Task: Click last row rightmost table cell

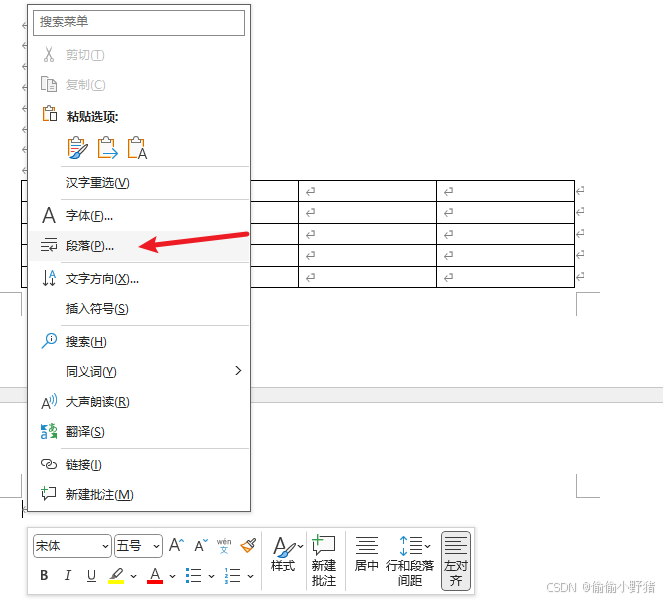Action: 505,277
